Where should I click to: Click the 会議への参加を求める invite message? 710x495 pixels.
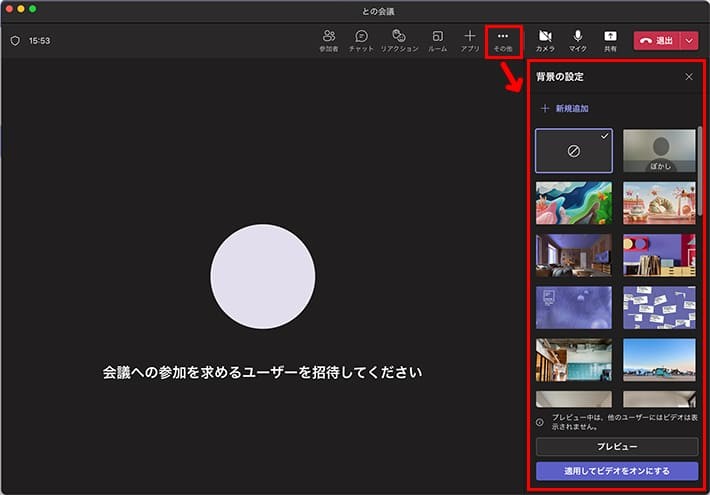click(x=262, y=372)
